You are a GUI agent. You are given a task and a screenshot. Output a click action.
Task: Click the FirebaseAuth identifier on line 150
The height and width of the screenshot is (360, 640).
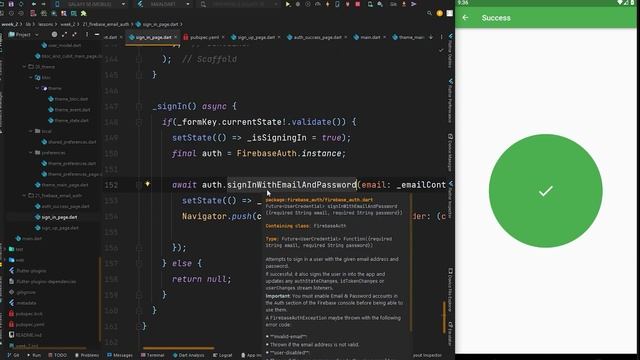coord(266,153)
